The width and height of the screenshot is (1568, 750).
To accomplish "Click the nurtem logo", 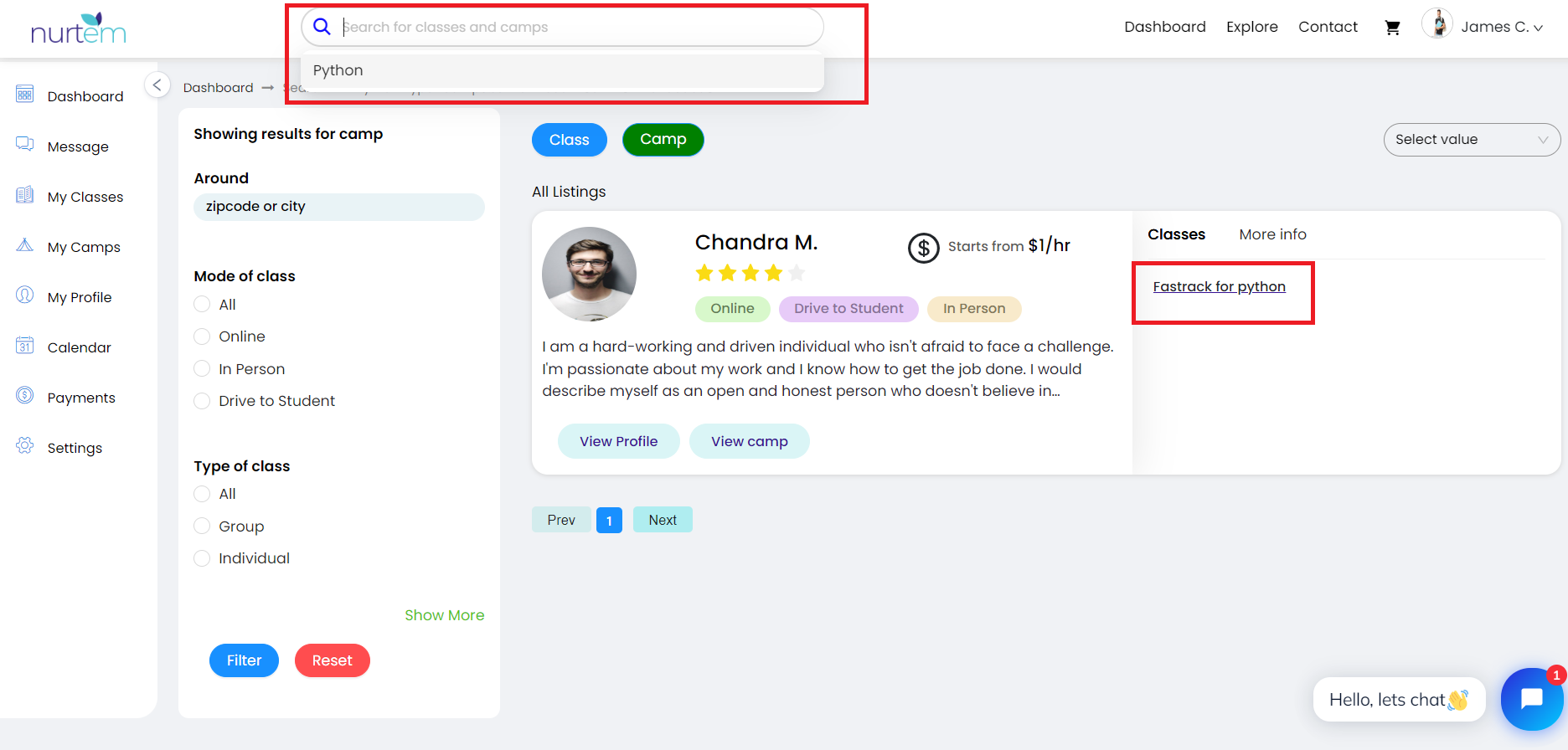I will (79, 28).
